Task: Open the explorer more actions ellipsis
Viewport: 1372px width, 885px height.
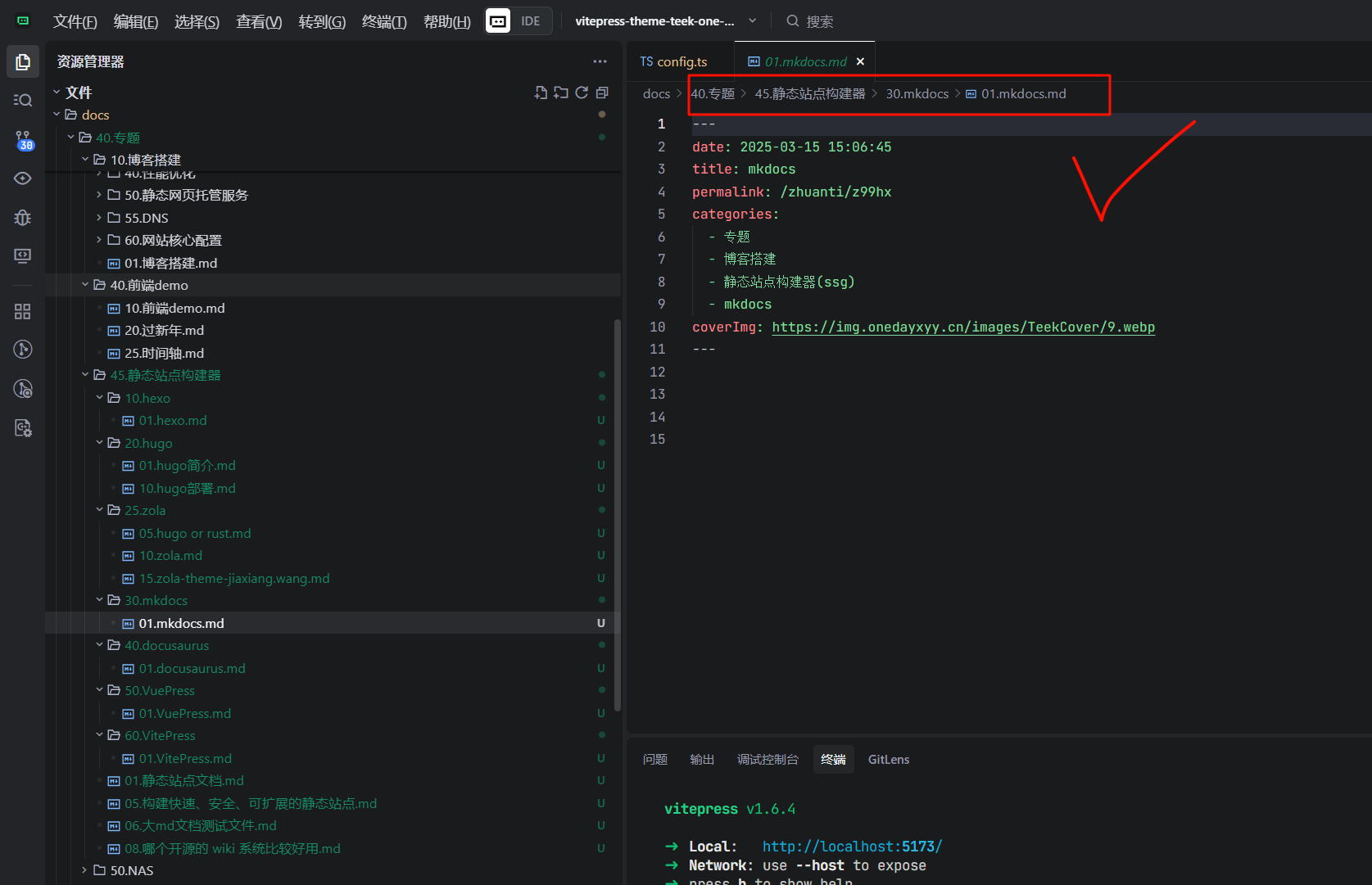Action: tap(600, 61)
